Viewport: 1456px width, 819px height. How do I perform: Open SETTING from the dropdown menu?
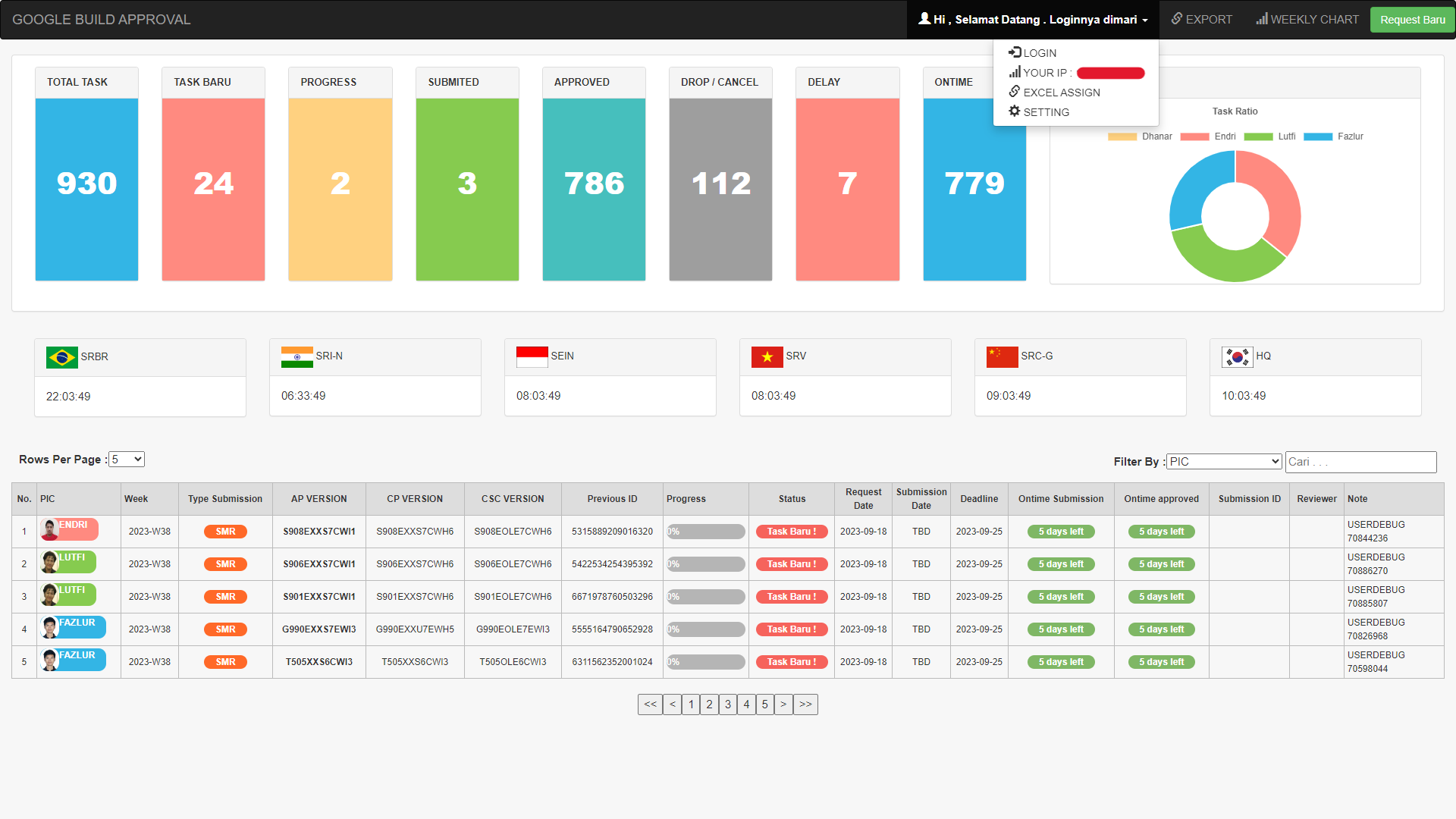click(x=1046, y=111)
